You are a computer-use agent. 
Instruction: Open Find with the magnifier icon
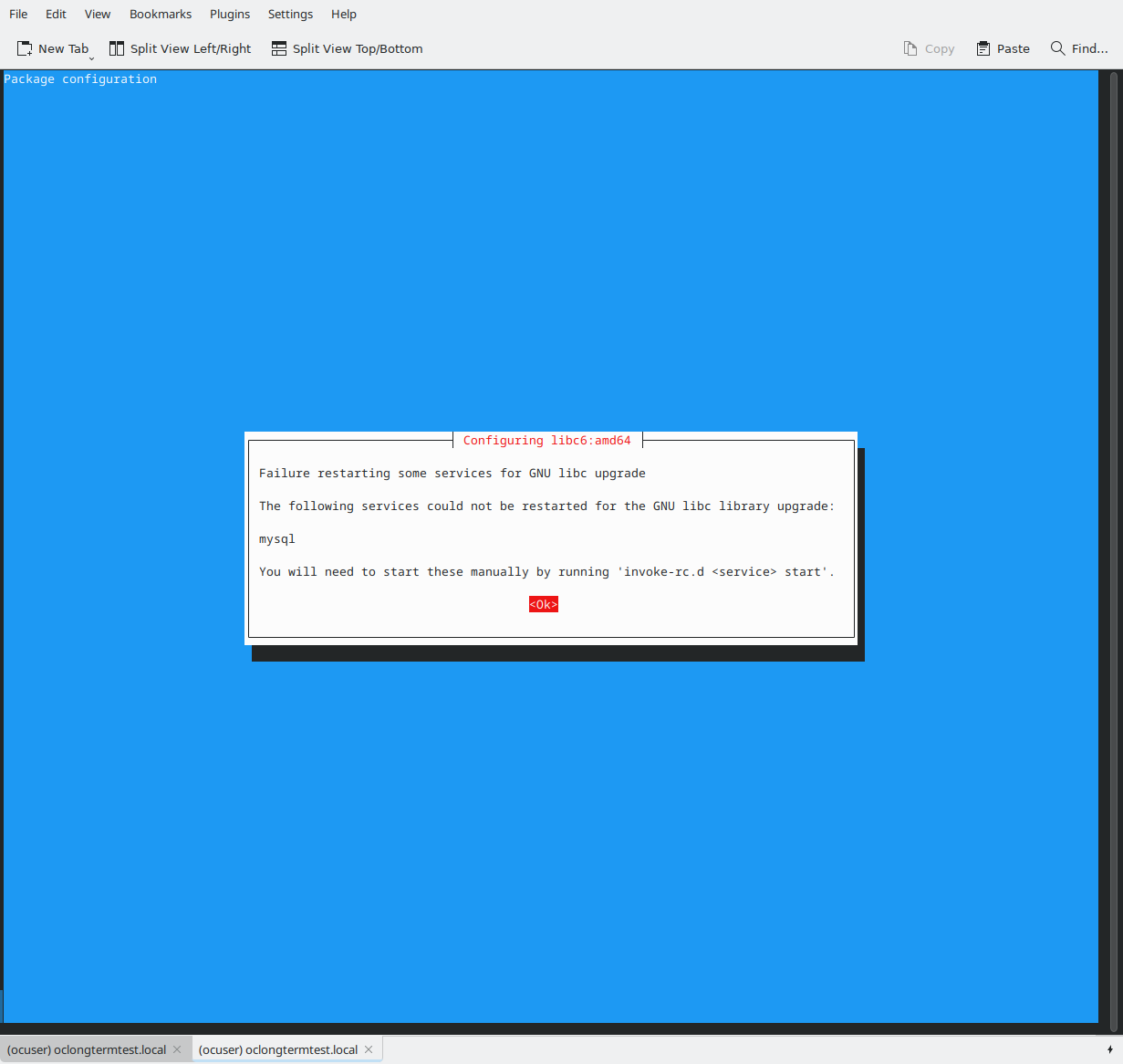1057,48
